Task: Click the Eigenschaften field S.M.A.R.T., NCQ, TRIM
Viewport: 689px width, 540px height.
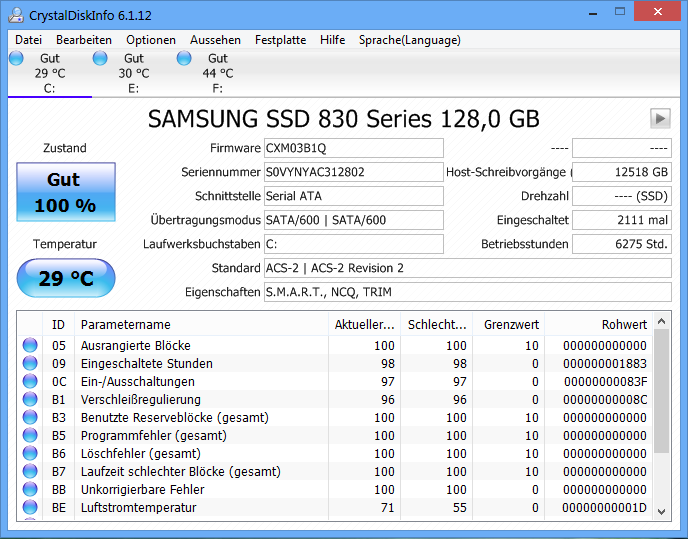Action: (x=468, y=292)
